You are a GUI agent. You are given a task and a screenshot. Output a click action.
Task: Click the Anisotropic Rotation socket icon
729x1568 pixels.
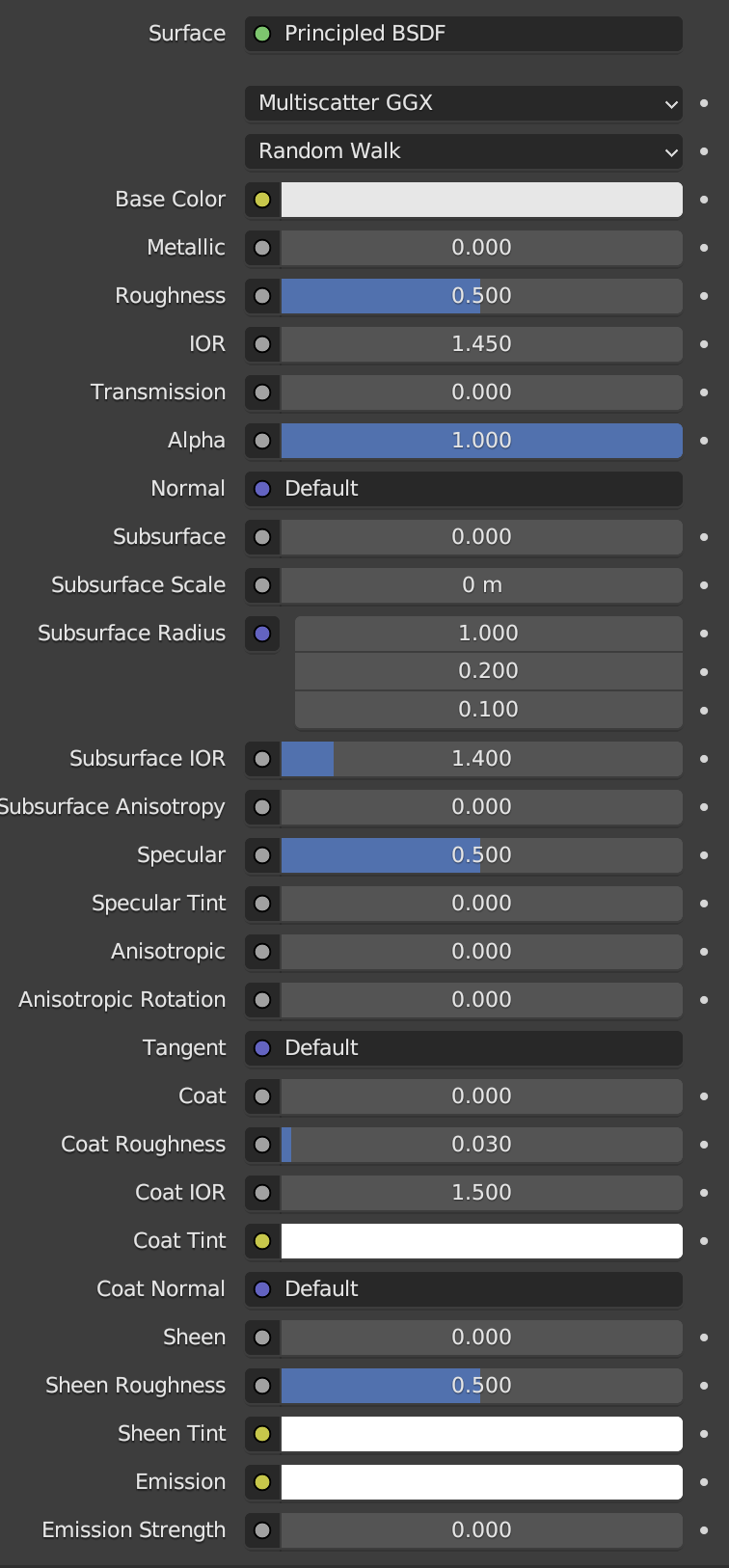click(262, 1000)
